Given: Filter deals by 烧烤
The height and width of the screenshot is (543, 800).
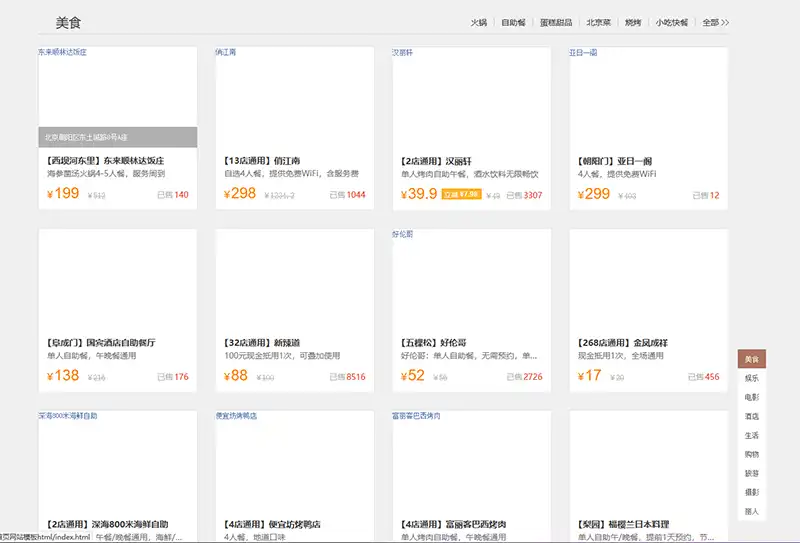Looking at the screenshot, I should coord(633,22).
